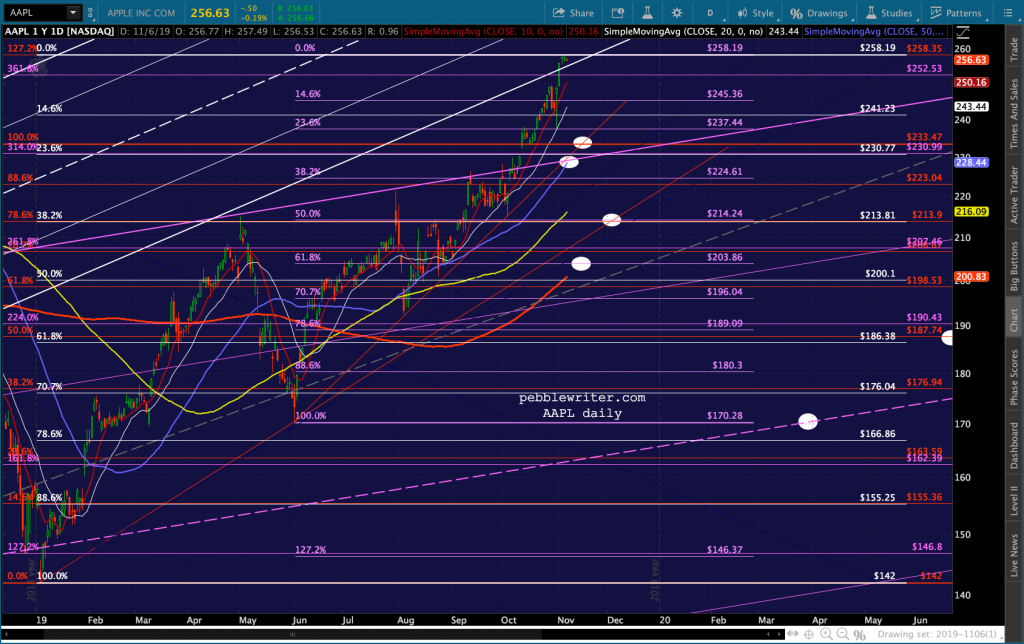
Task: Open the Big Buttons side tab
Action: coord(1014,266)
